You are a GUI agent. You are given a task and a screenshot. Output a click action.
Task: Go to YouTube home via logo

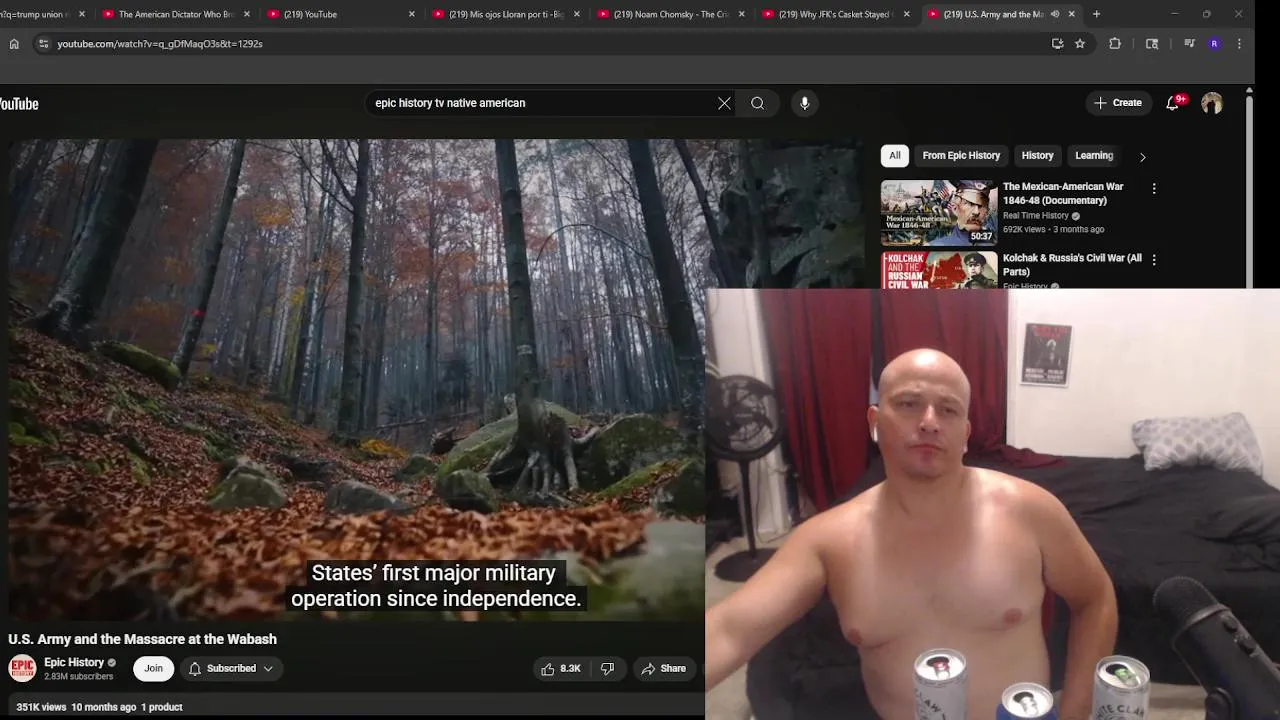19,104
